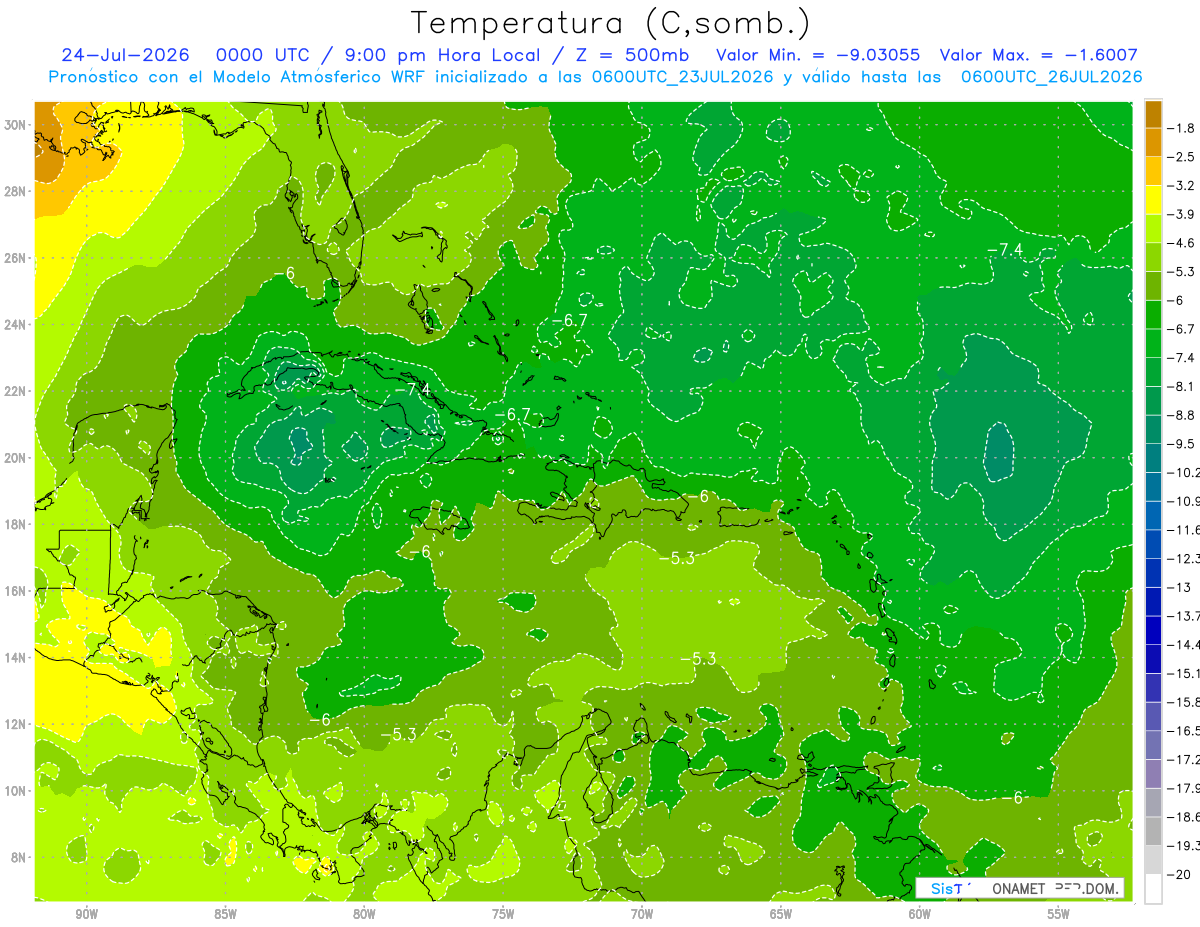Click the legend value "-1.8"
Image resolution: width=1200 pixels, height=927 pixels.
[x=1181, y=128]
